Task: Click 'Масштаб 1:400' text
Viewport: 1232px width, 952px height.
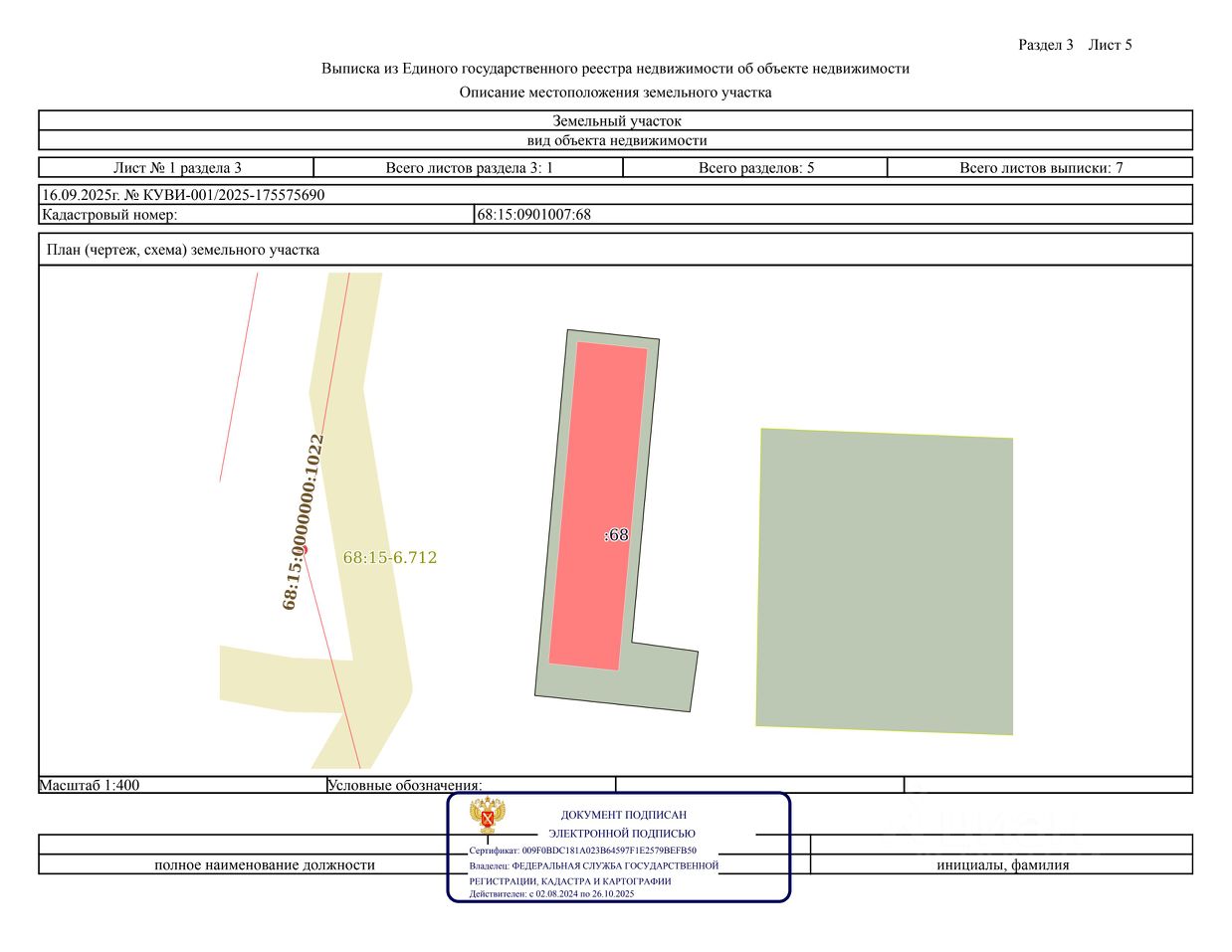Action: 90,785
